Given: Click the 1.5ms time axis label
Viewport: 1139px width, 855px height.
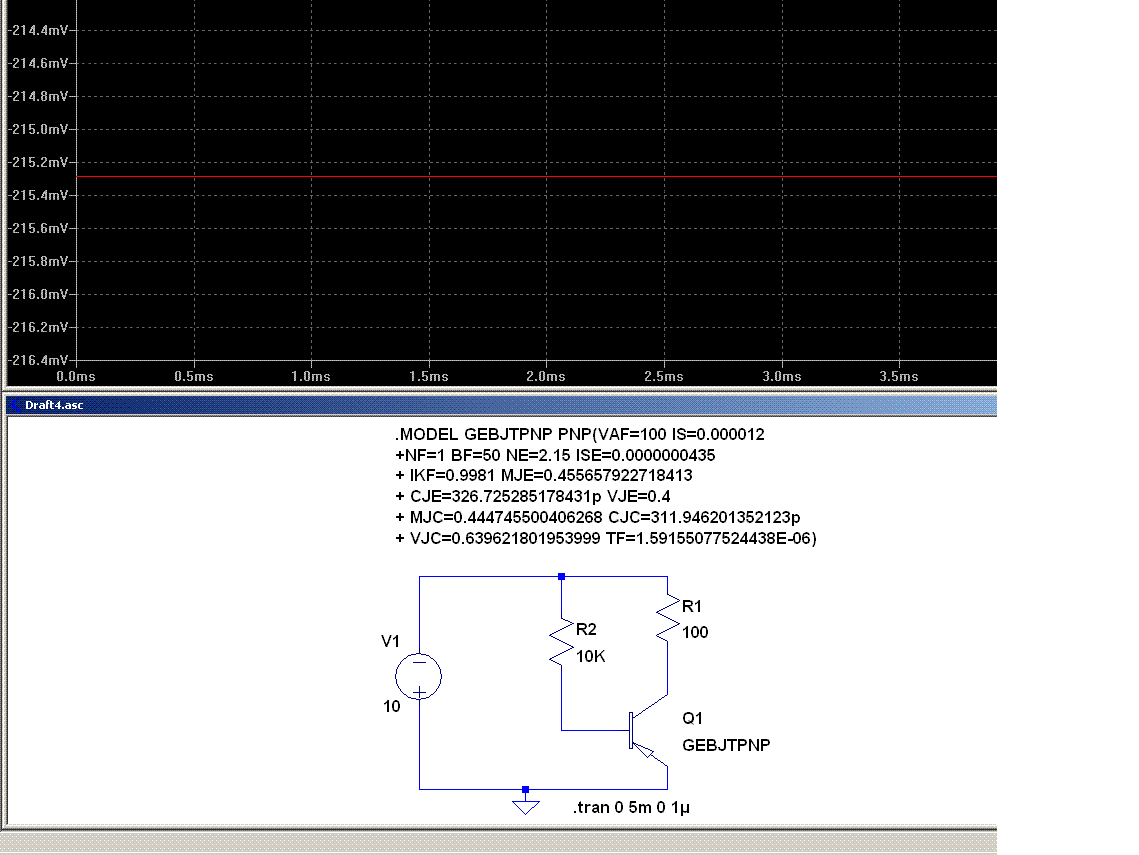Looking at the screenshot, I should 429,376.
